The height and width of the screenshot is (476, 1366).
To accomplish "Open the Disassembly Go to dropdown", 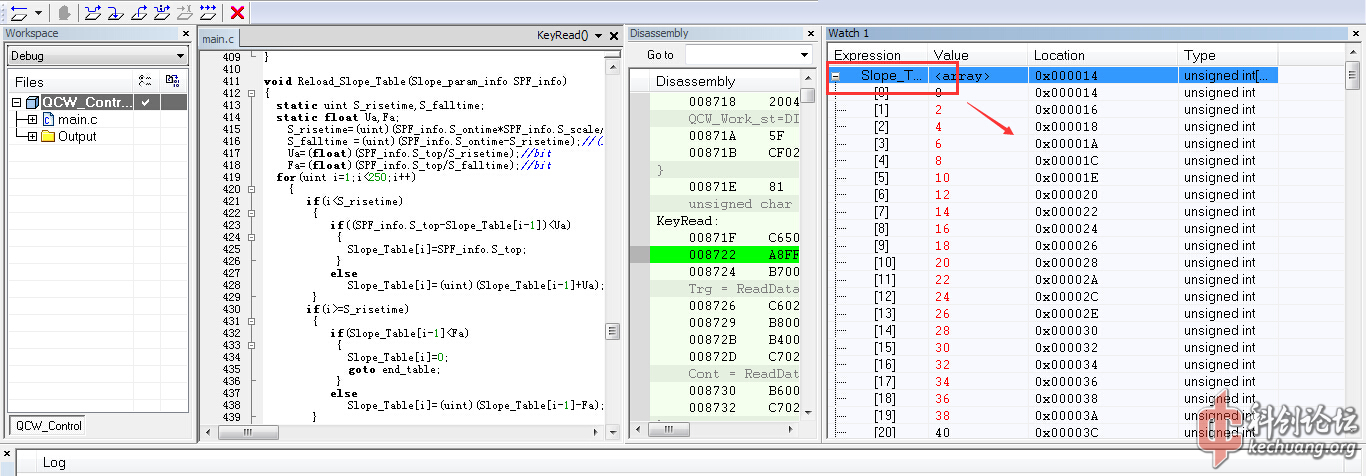I will click(805, 55).
